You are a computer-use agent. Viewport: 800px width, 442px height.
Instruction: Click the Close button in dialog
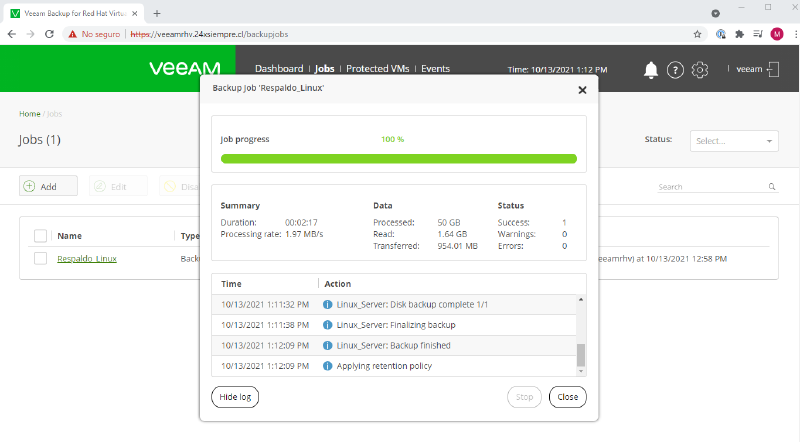[567, 397]
